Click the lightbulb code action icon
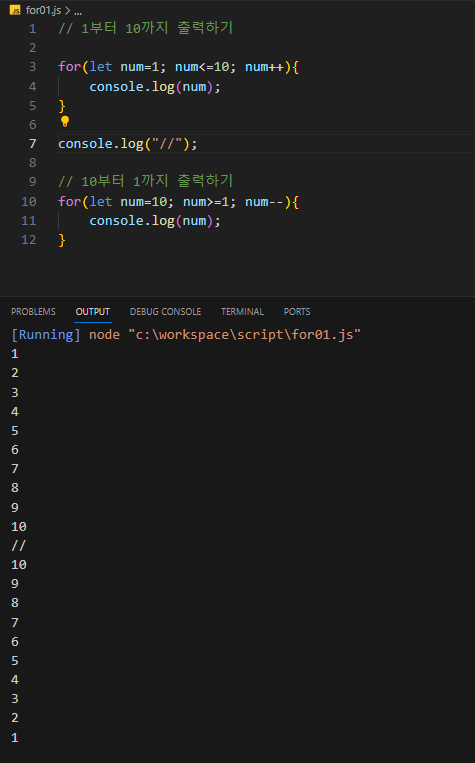Screen dimensions: 475x763 [x=65, y=121]
